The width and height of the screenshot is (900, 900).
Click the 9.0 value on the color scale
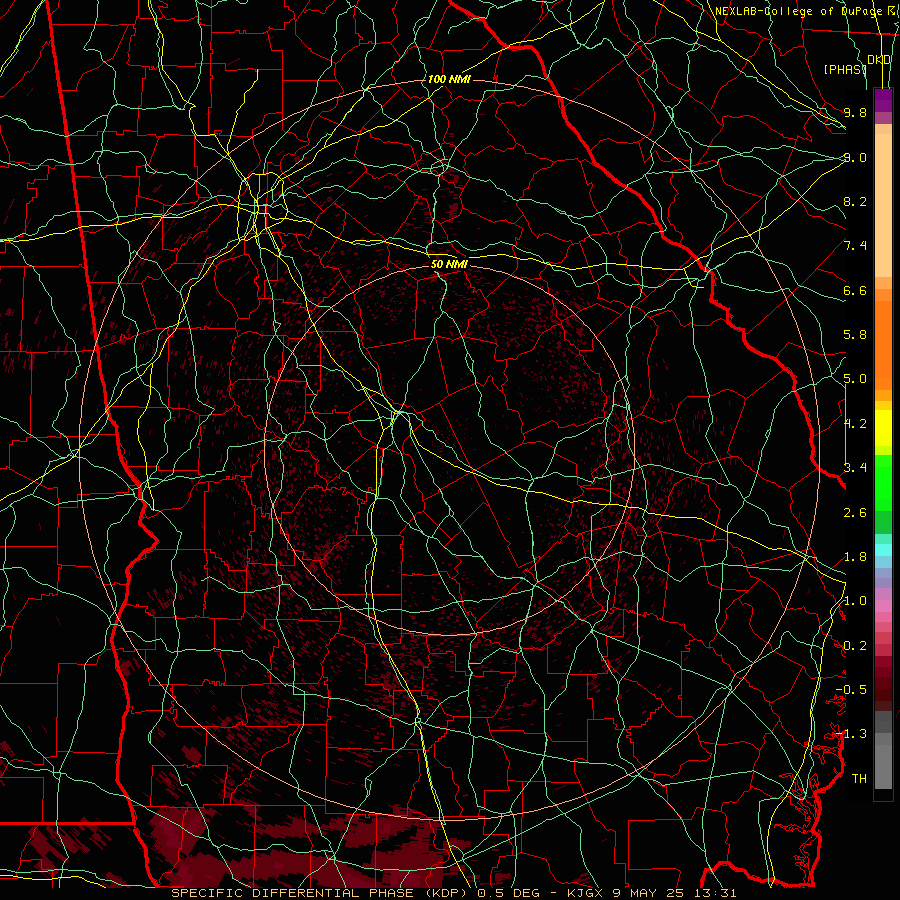855,157
